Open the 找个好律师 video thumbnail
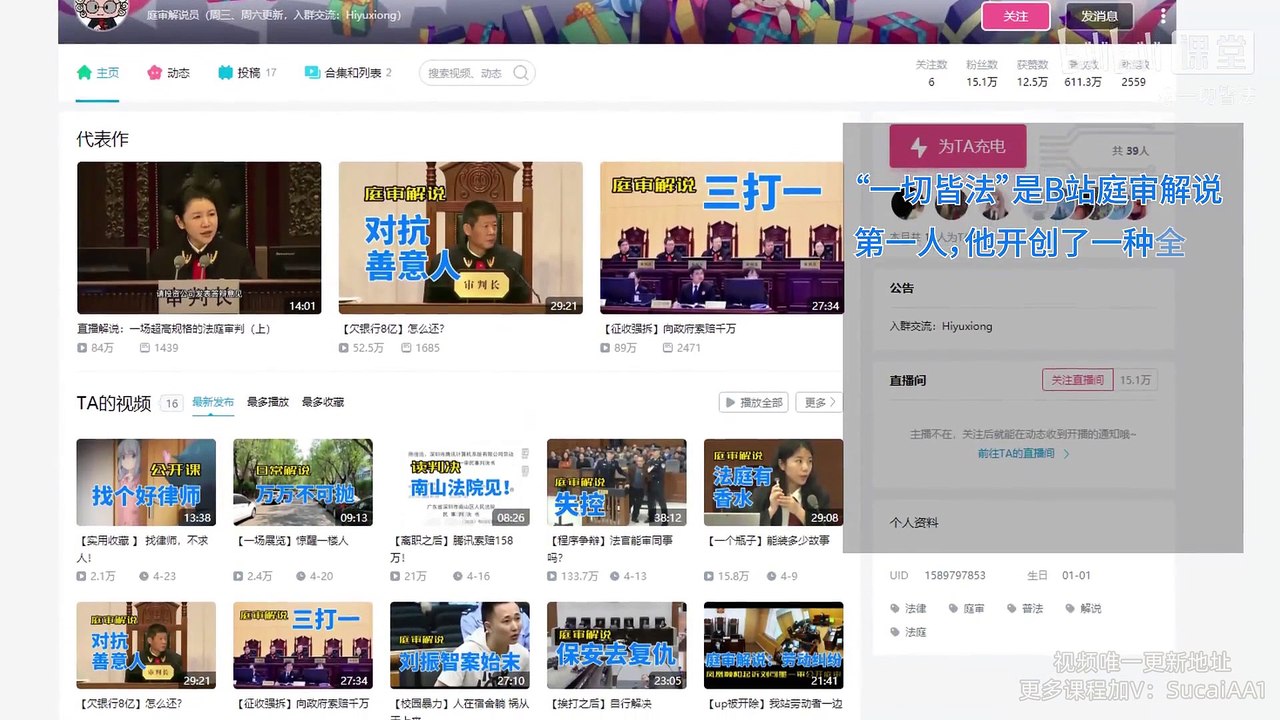 point(146,483)
